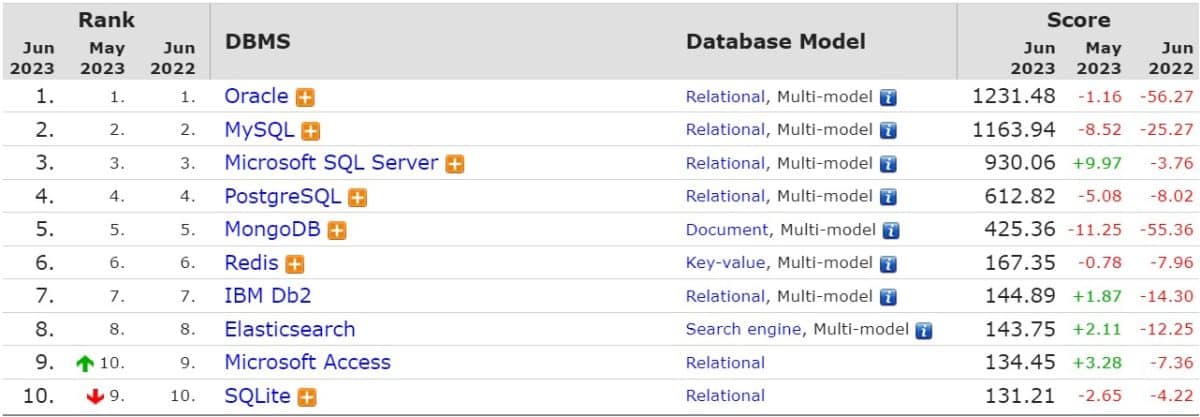
Task: Open the Oracle DBMS link
Action: tap(256, 96)
